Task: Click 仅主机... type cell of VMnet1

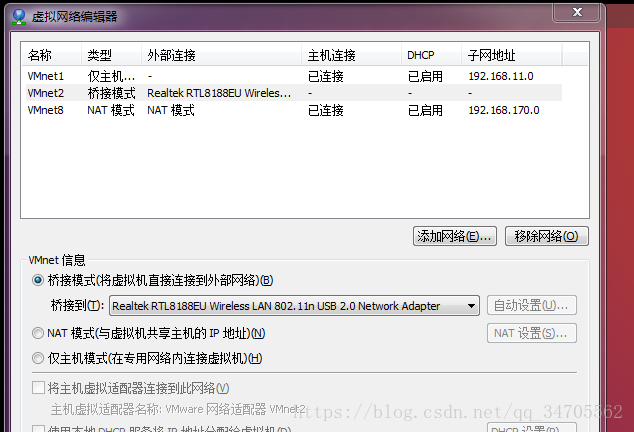Action: click(111, 76)
